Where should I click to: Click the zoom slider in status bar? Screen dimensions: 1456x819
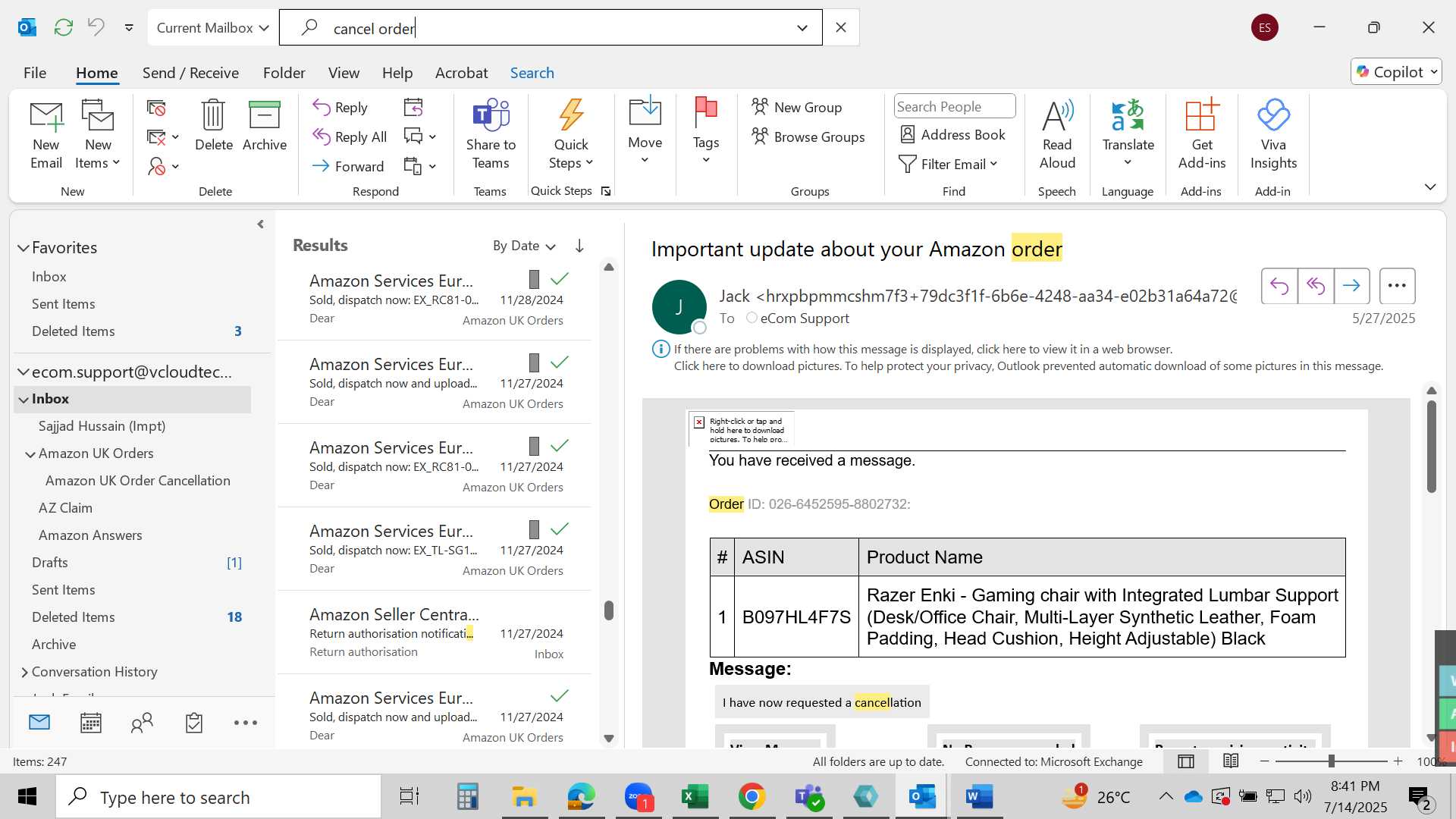(1331, 761)
